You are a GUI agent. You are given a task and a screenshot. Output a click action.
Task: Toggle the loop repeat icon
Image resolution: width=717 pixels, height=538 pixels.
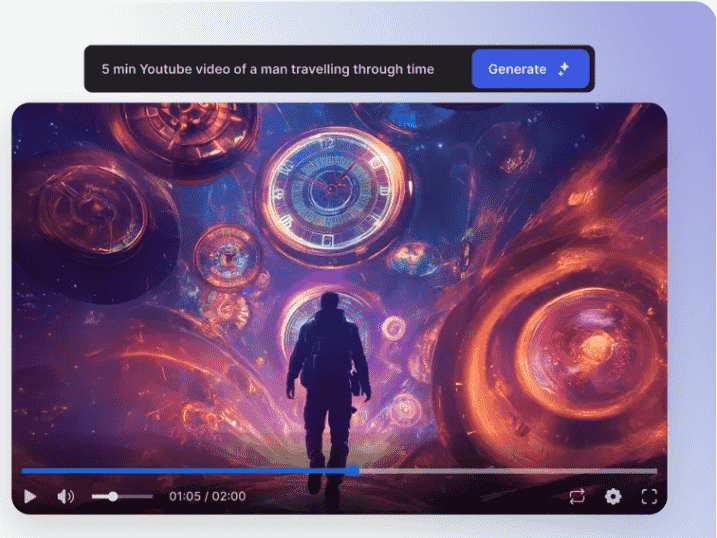[577, 496]
